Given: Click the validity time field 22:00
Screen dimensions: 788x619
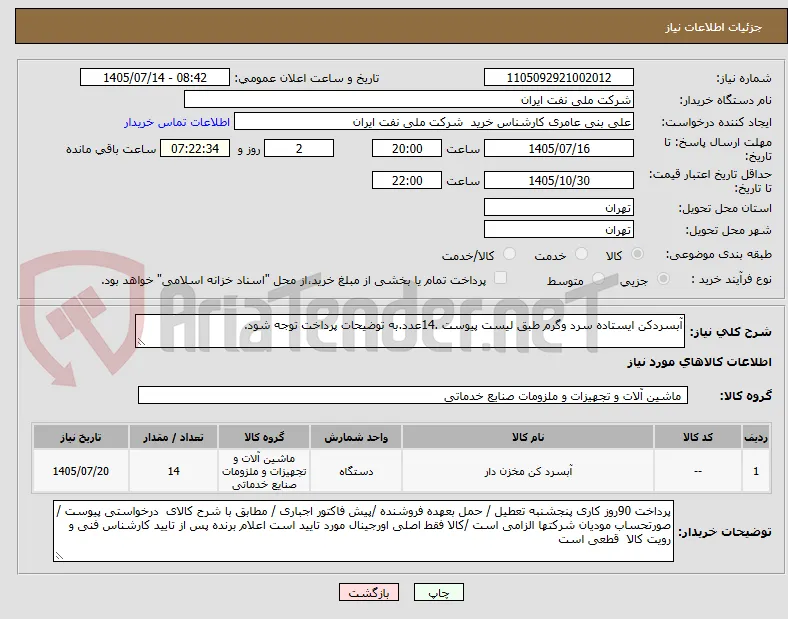Looking at the screenshot, I should tap(407, 180).
